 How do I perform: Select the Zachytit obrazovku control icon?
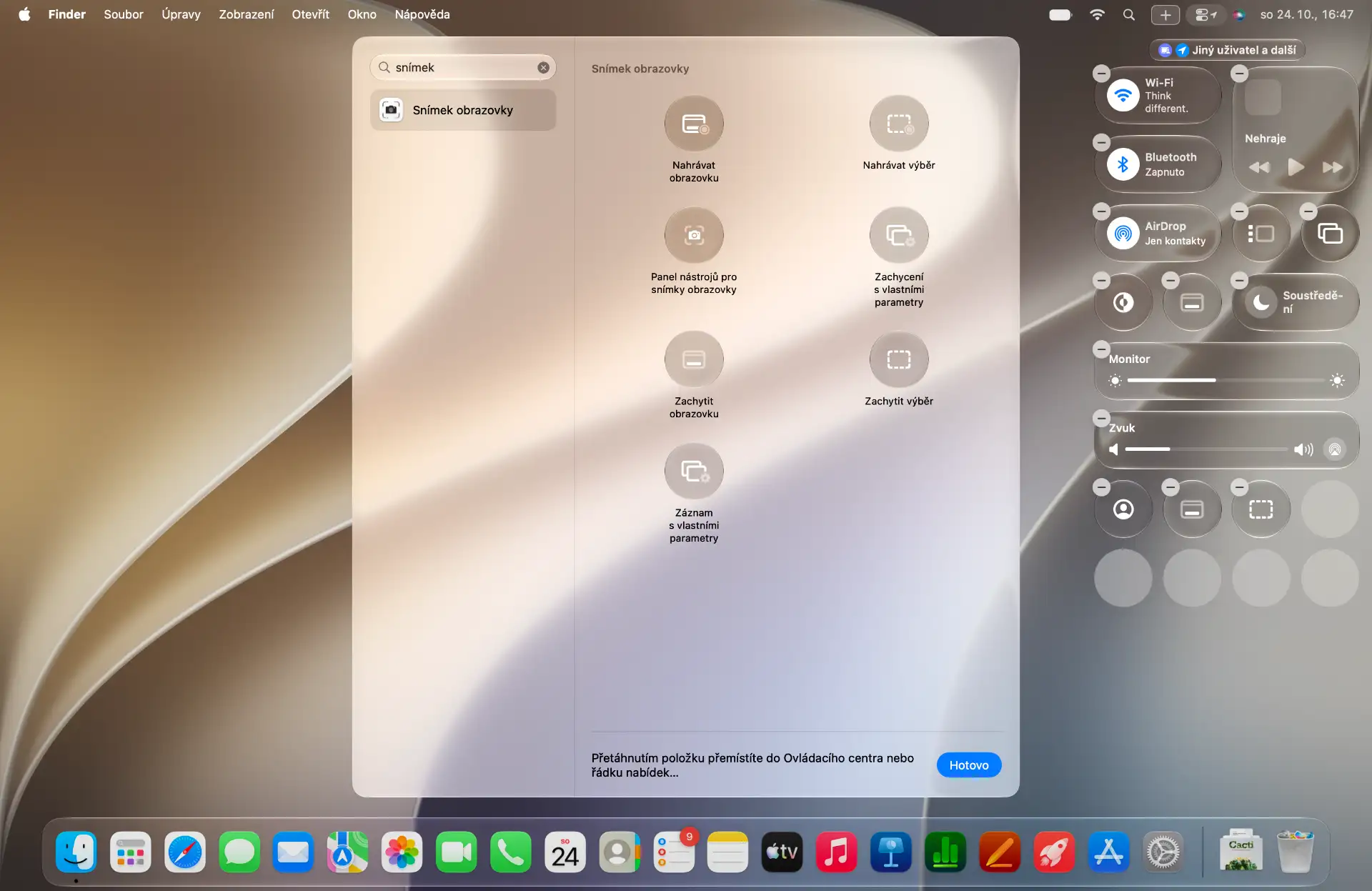tap(694, 360)
